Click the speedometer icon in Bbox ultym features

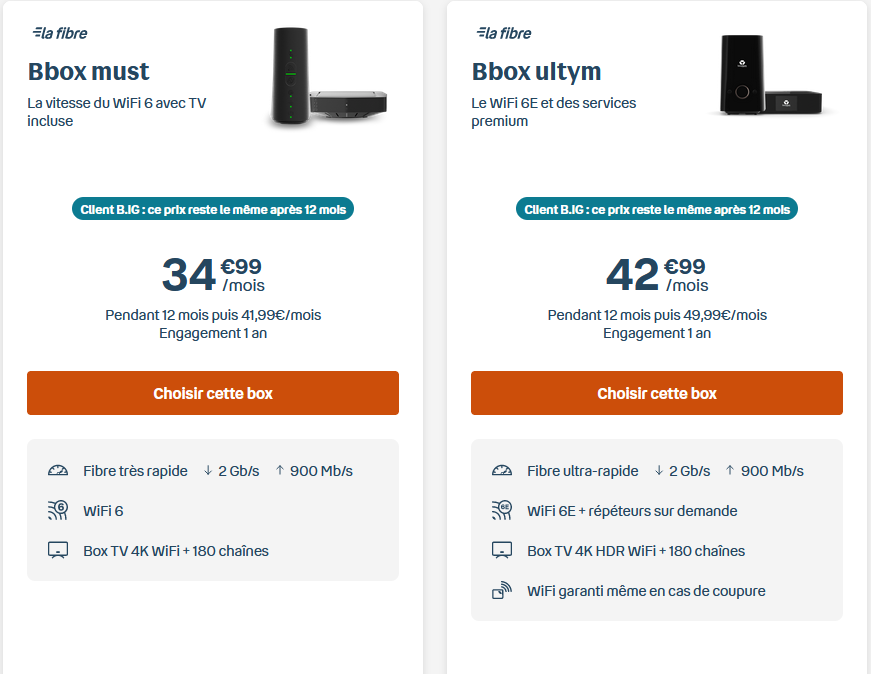click(502, 471)
